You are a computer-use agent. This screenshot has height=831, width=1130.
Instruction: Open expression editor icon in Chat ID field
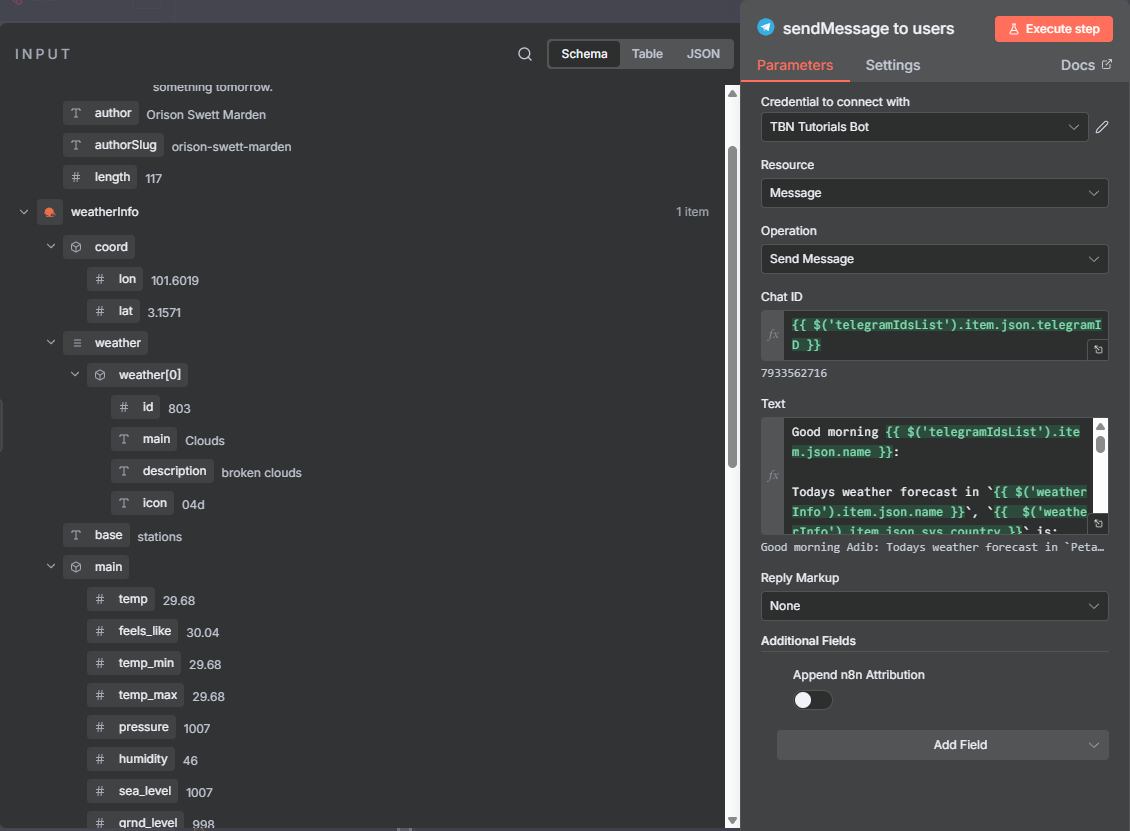[x=1098, y=350]
